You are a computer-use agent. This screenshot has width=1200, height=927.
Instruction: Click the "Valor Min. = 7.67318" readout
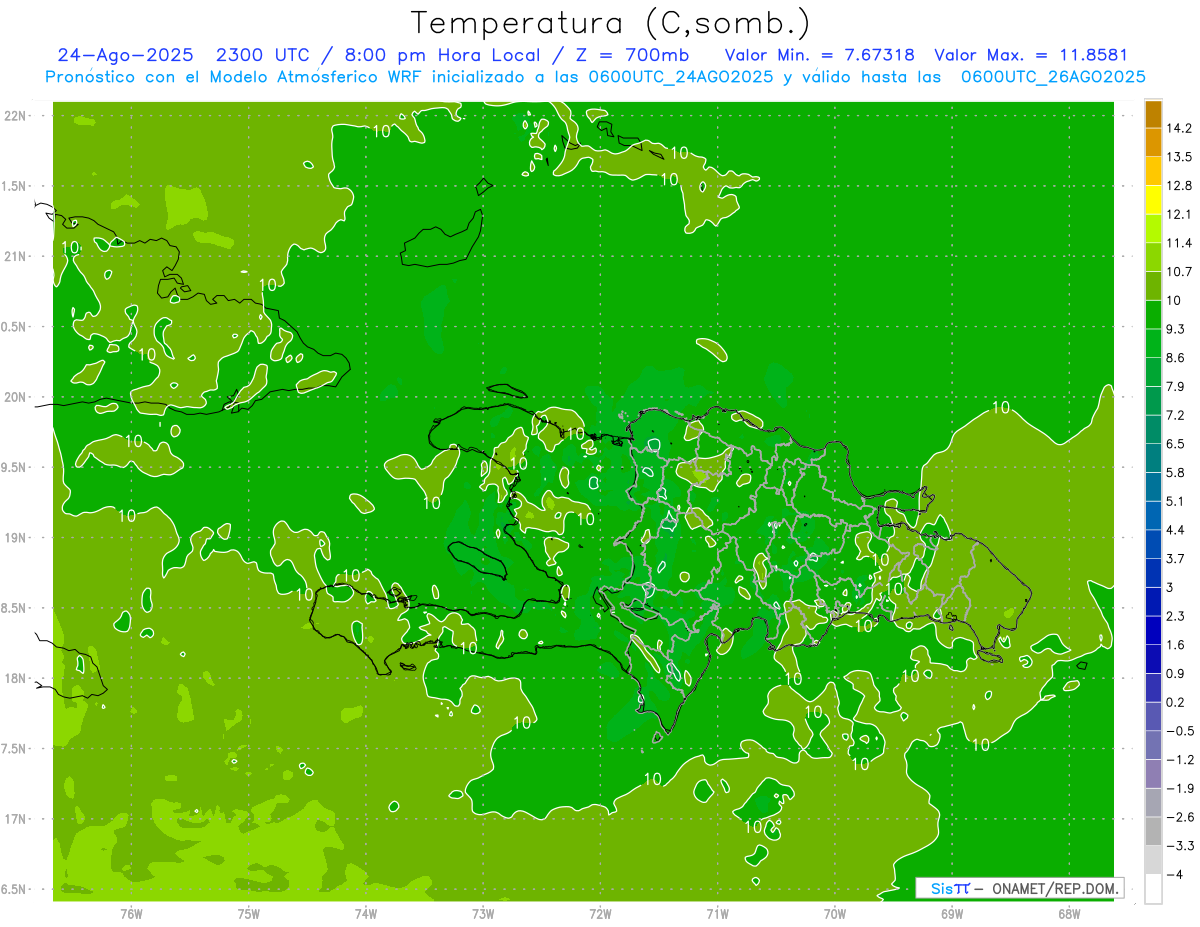click(x=819, y=55)
